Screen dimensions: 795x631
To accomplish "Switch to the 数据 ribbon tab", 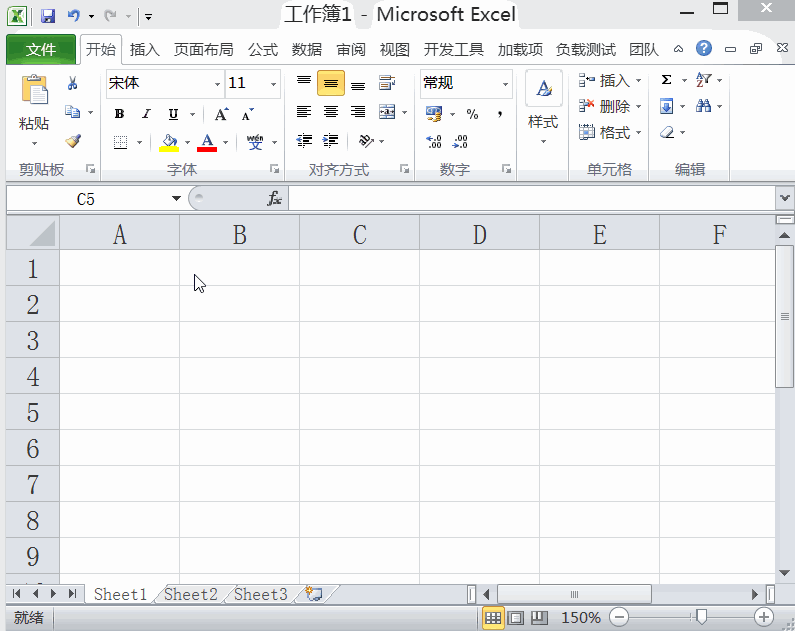I will click(x=307, y=50).
